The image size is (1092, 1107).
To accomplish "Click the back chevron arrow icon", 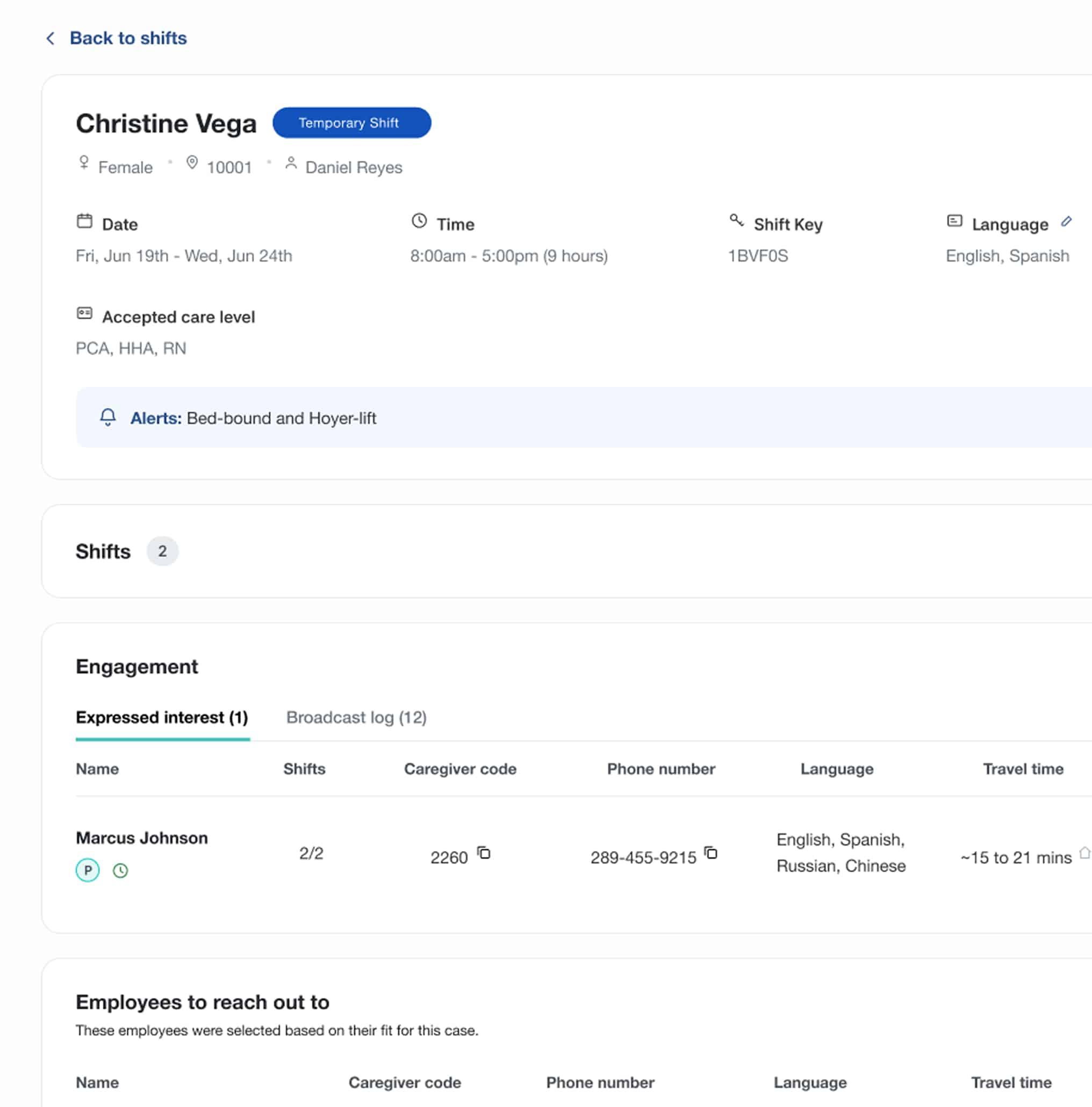I will pyautogui.click(x=51, y=38).
